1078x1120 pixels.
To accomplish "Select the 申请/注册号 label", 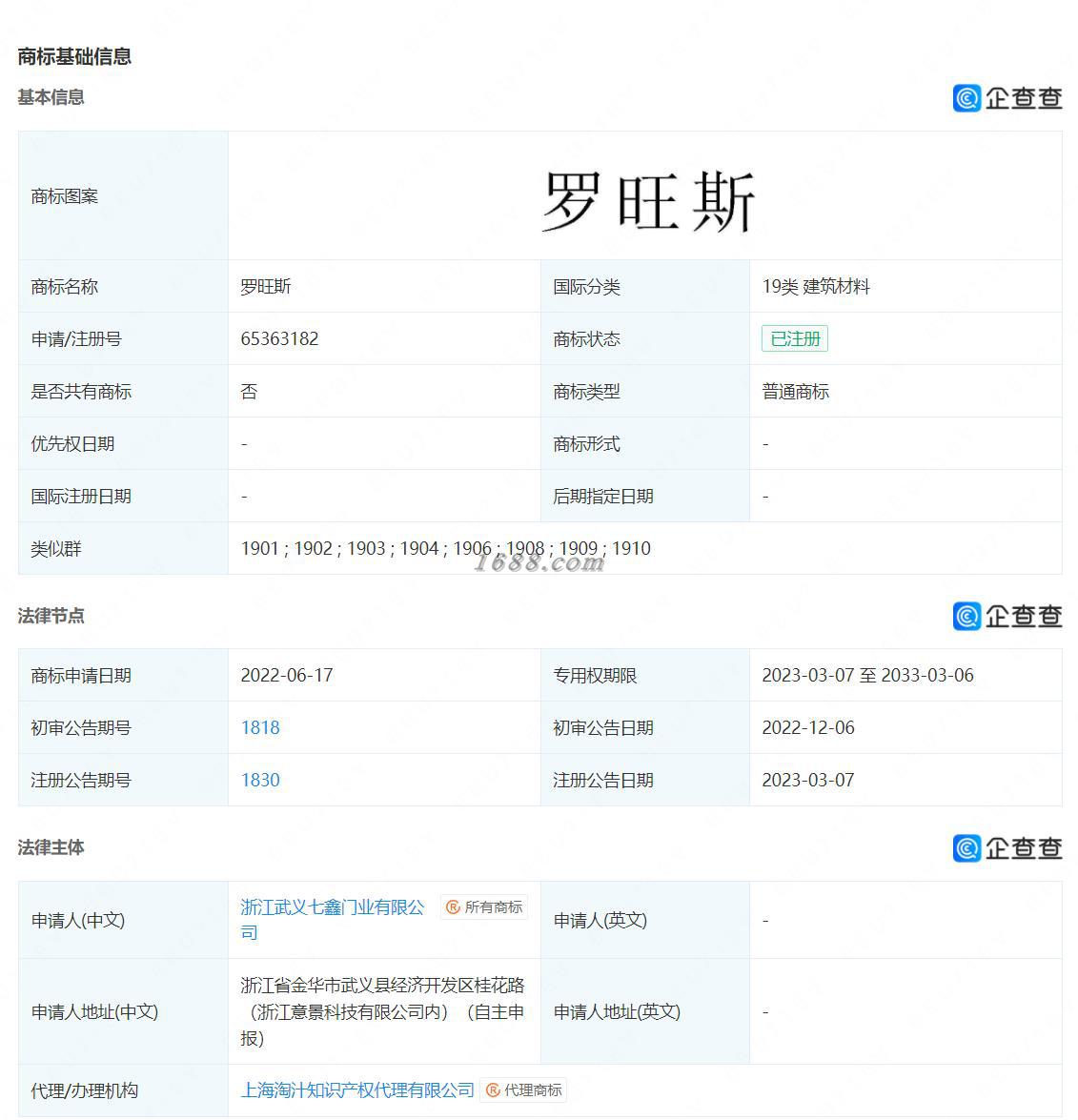I will (75, 338).
